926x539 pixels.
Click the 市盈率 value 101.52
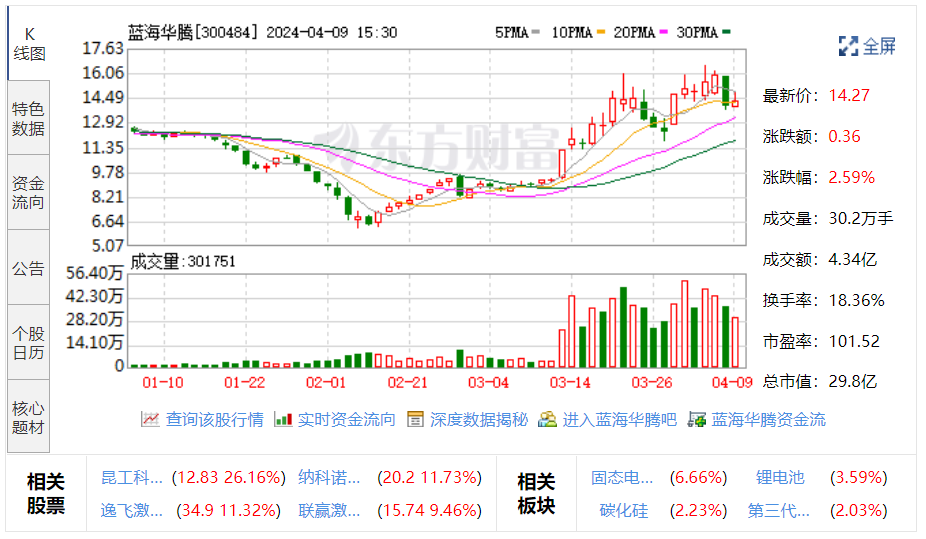click(853, 341)
